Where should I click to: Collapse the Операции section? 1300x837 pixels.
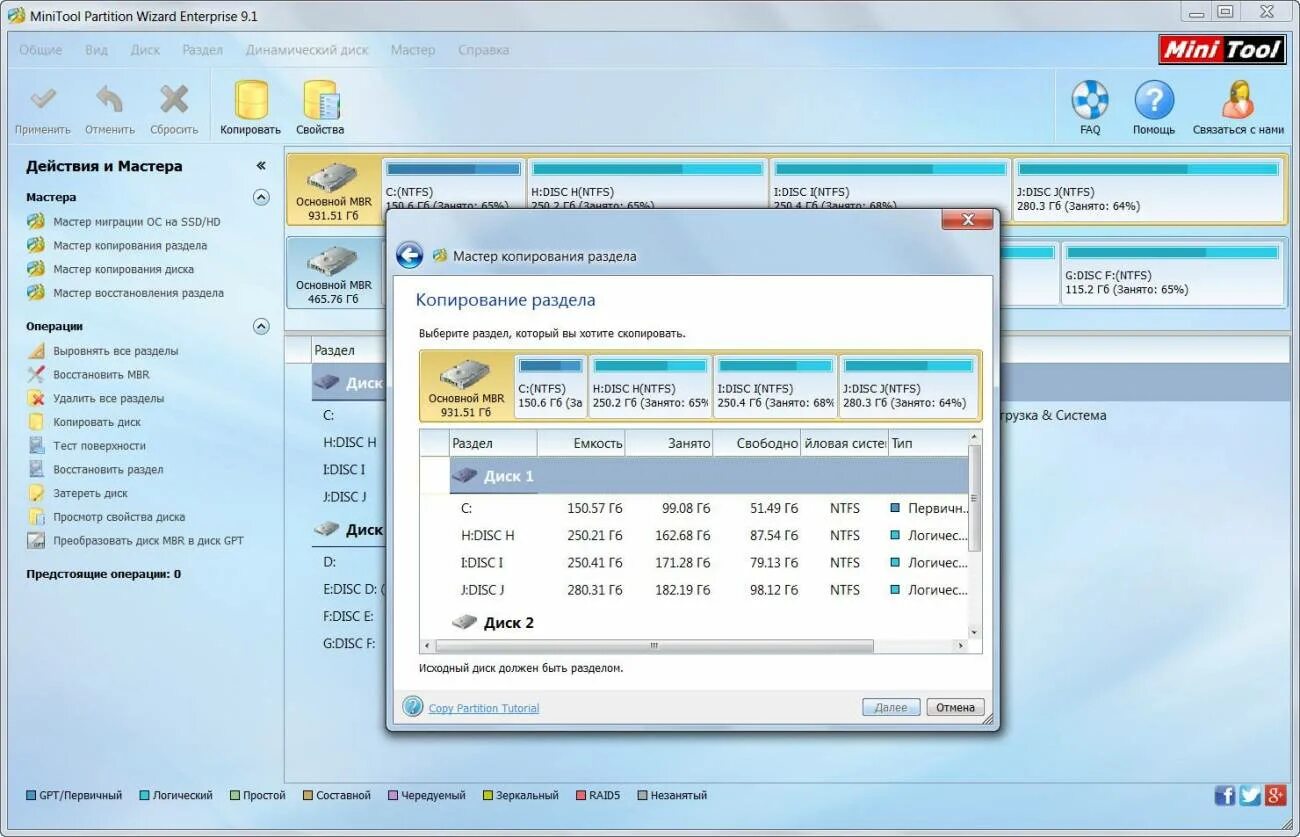261,326
